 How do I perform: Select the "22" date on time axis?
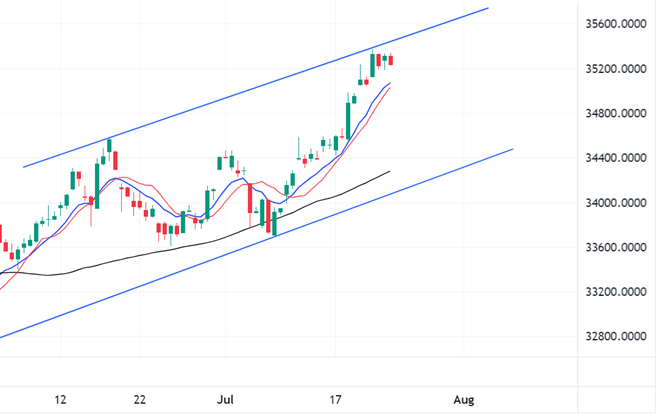[141, 400]
